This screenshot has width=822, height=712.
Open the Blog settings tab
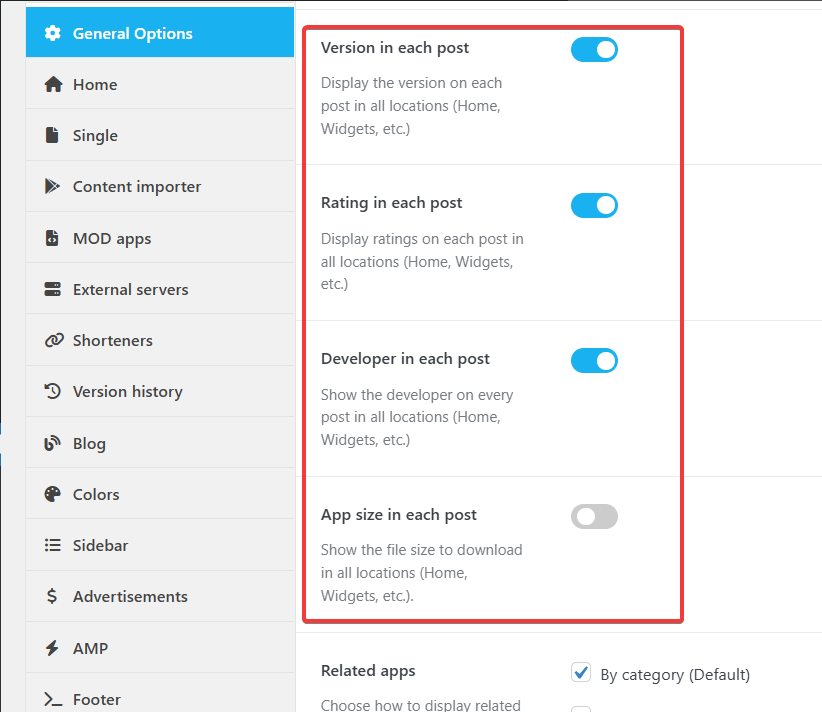89,443
